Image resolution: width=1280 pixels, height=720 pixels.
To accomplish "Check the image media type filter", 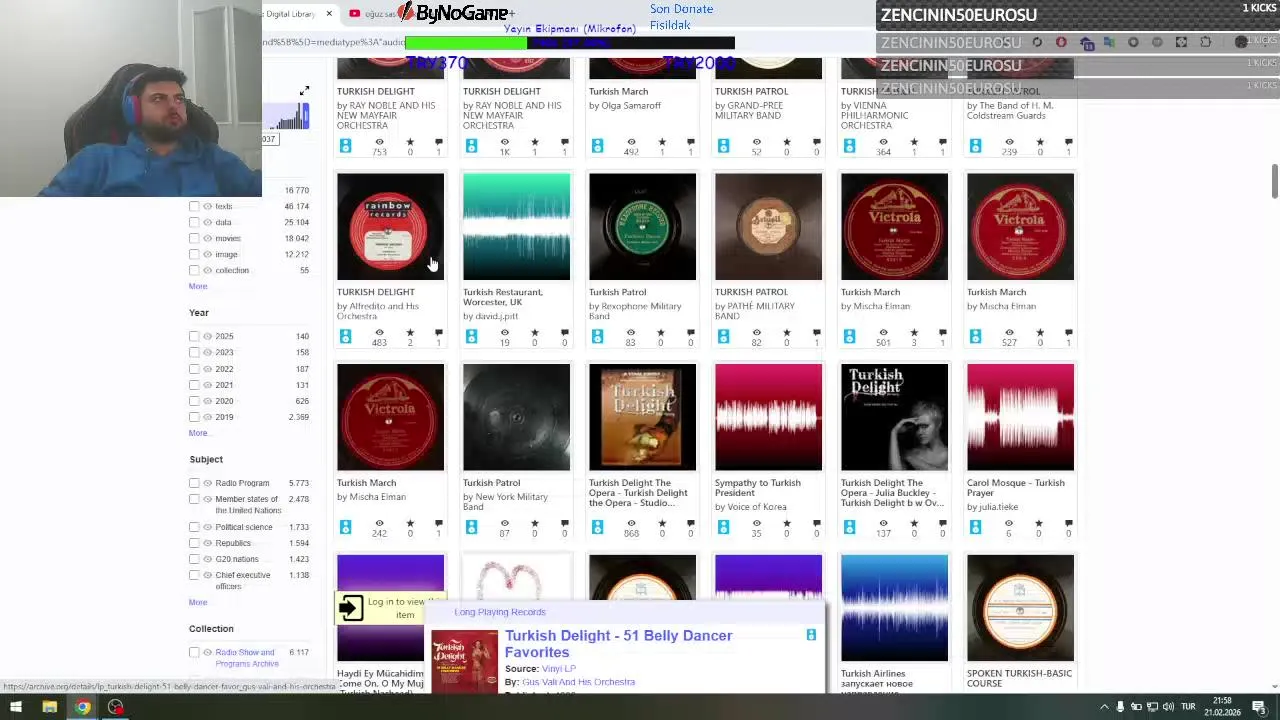I will pyautogui.click(x=194, y=254).
